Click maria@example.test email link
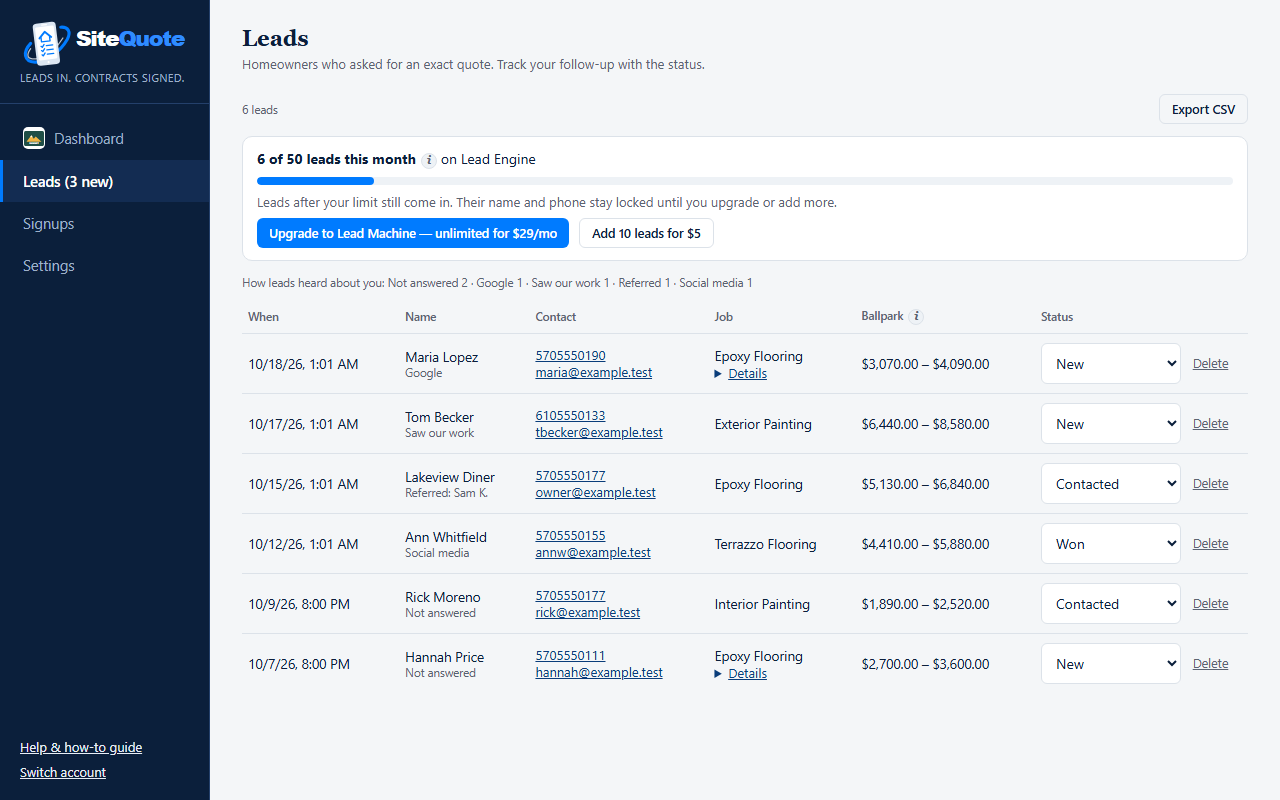The image size is (1280, 800). point(594,373)
